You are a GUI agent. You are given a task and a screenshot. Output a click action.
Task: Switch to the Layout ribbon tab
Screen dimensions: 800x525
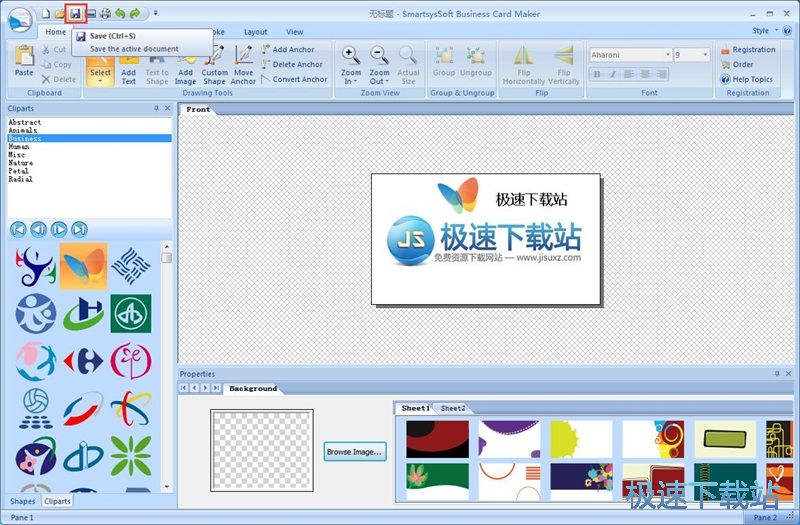[x=256, y=32]
